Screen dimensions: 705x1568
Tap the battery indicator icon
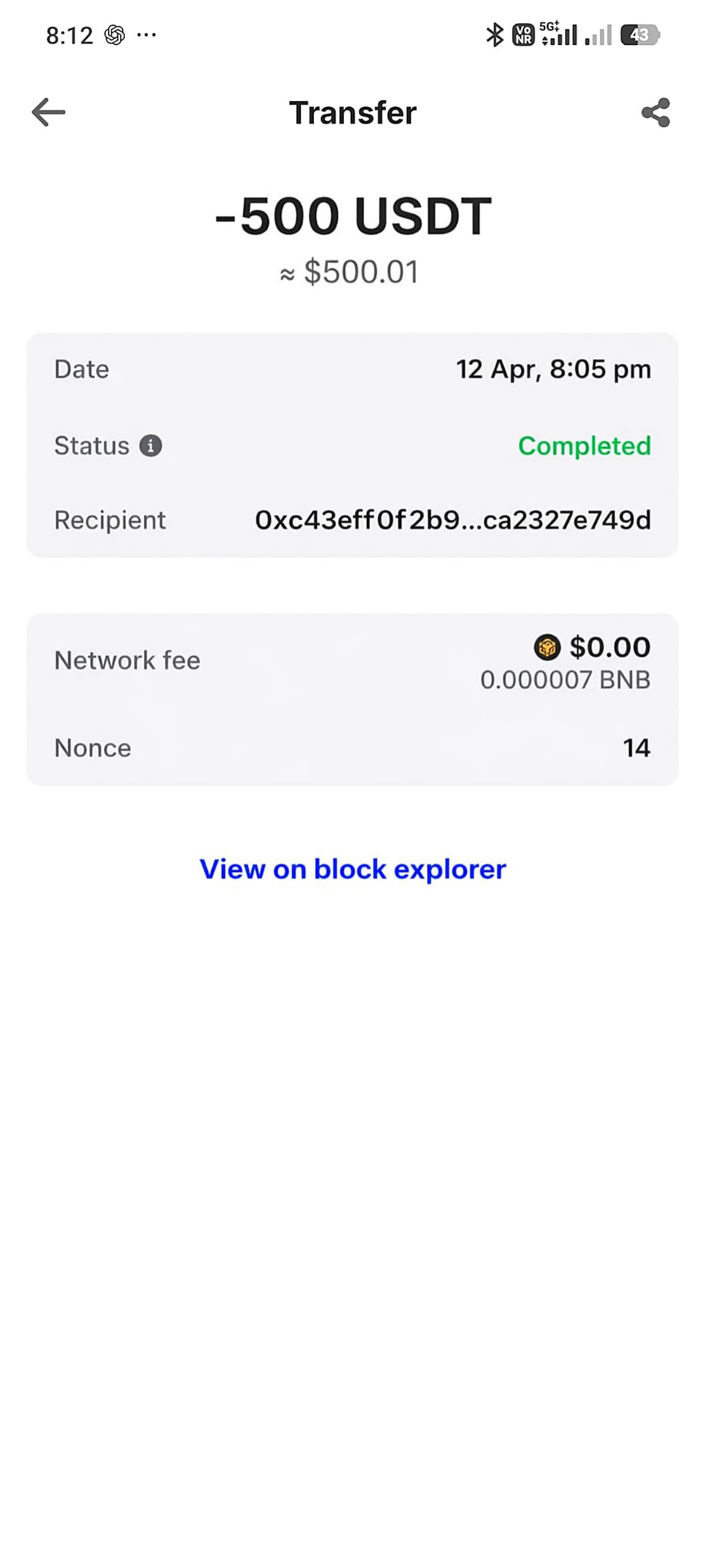pos(639,35)
